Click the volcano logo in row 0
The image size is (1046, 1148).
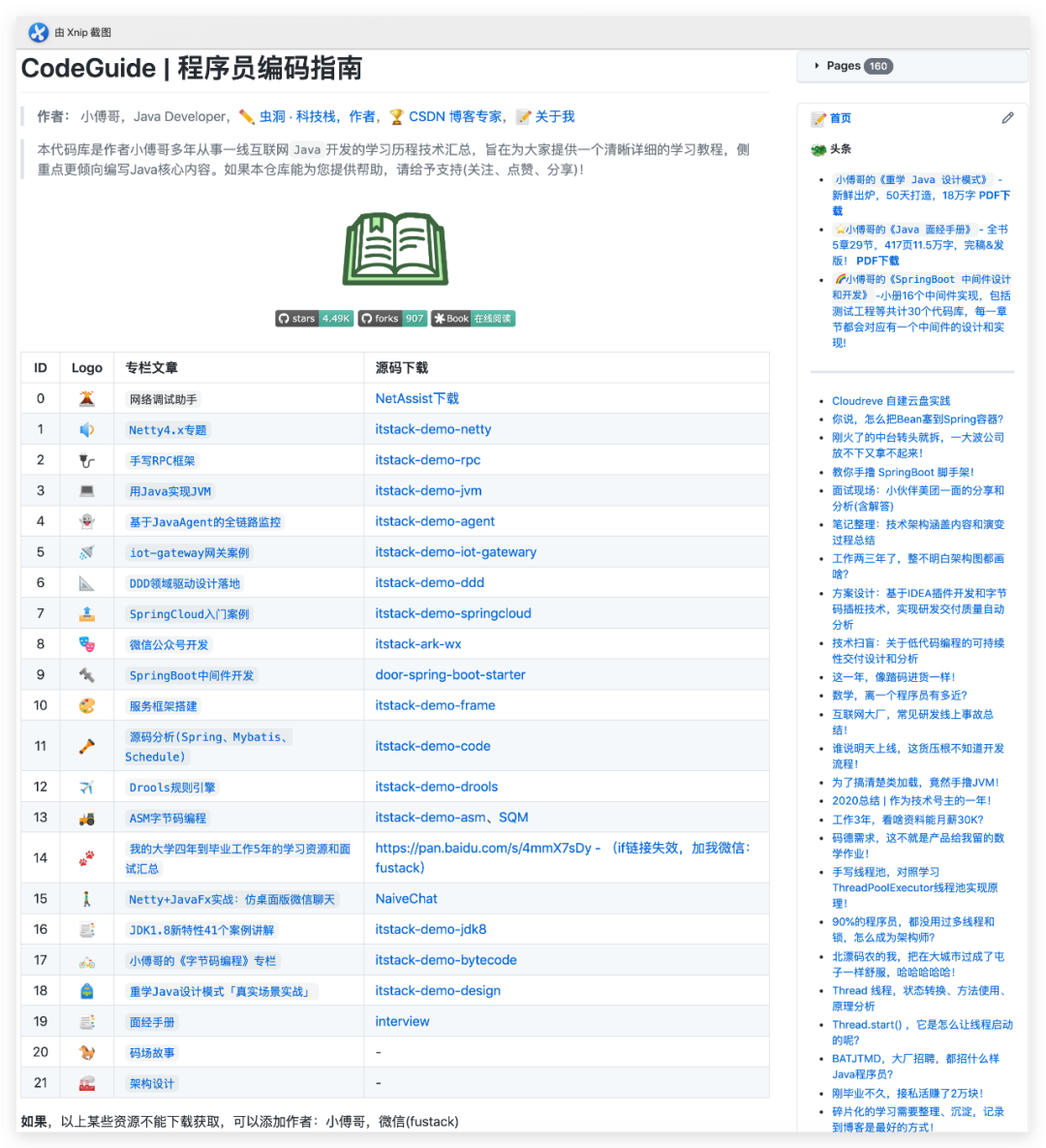[x=86, y=398]
